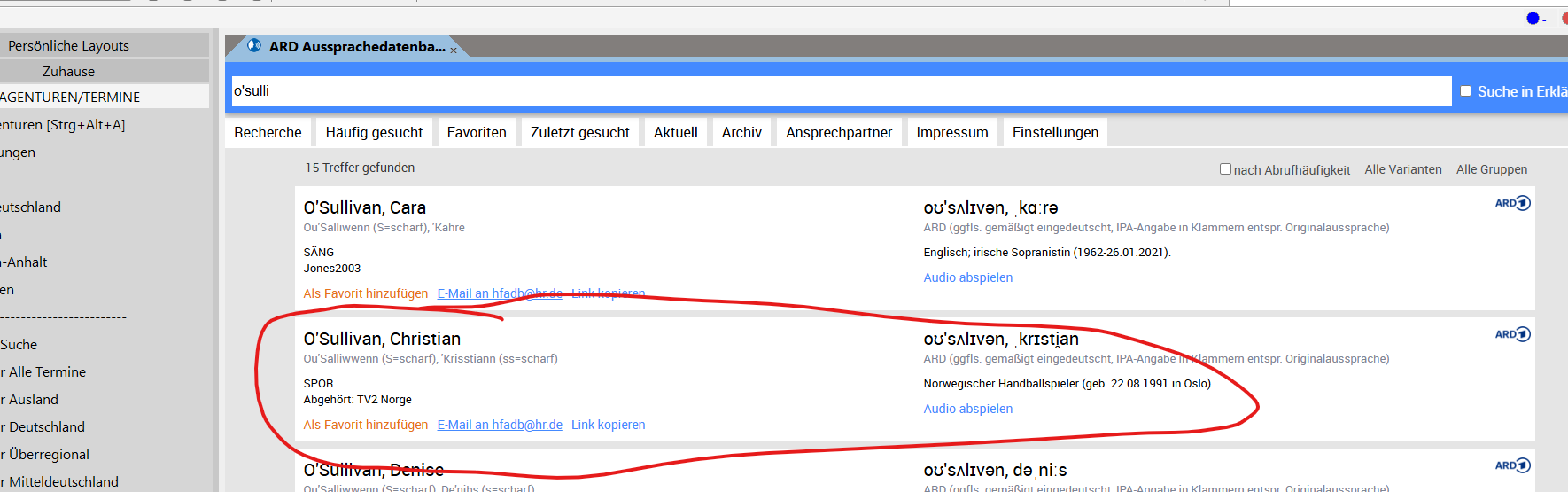1568x492 pixels.
Task: Click ARD logo icon beside Cara O'Sullivan
Action: coord(1512,203)
